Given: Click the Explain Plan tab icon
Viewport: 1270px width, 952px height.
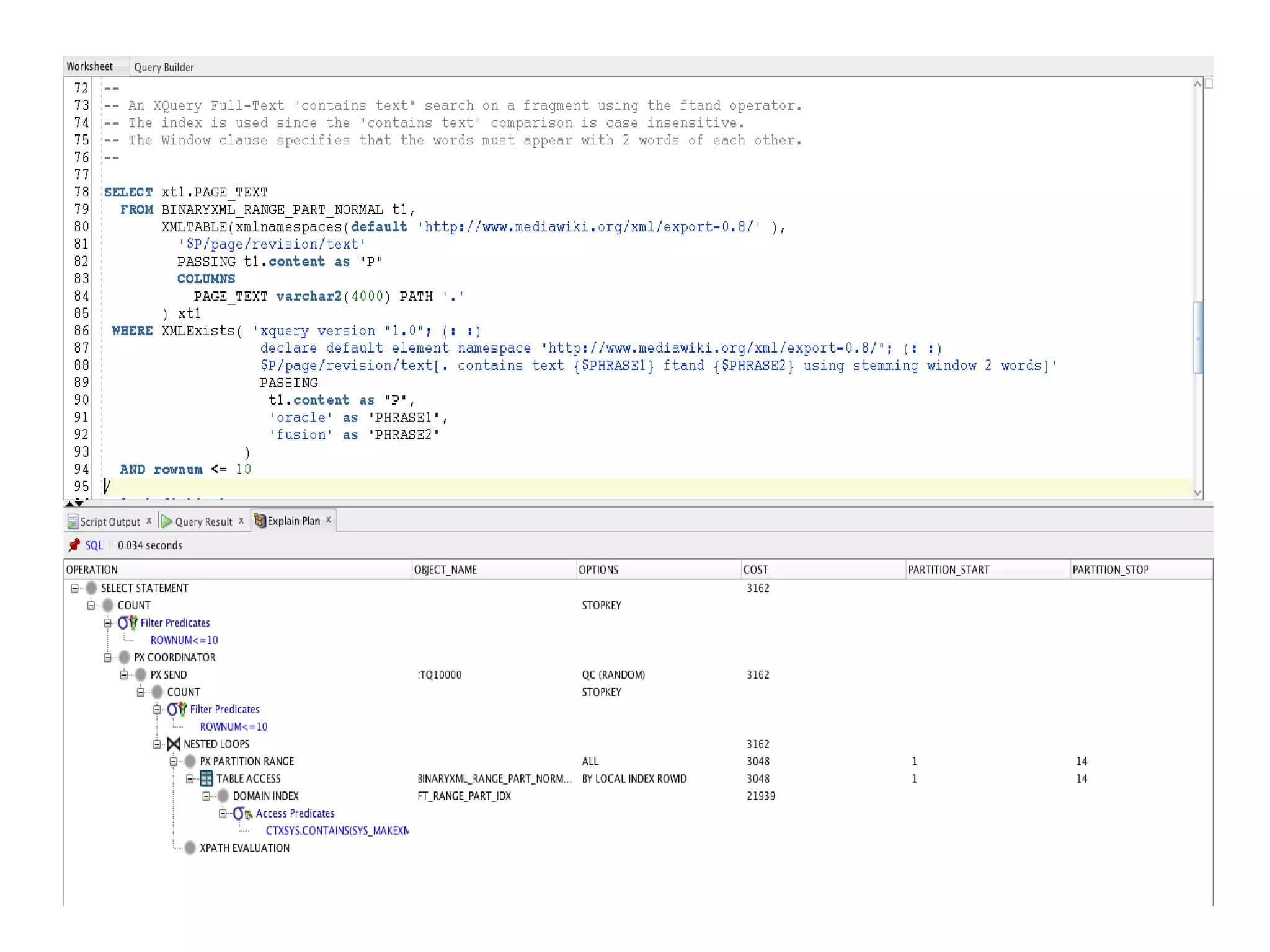Looking at the screenshot, I should pos(260,521).
